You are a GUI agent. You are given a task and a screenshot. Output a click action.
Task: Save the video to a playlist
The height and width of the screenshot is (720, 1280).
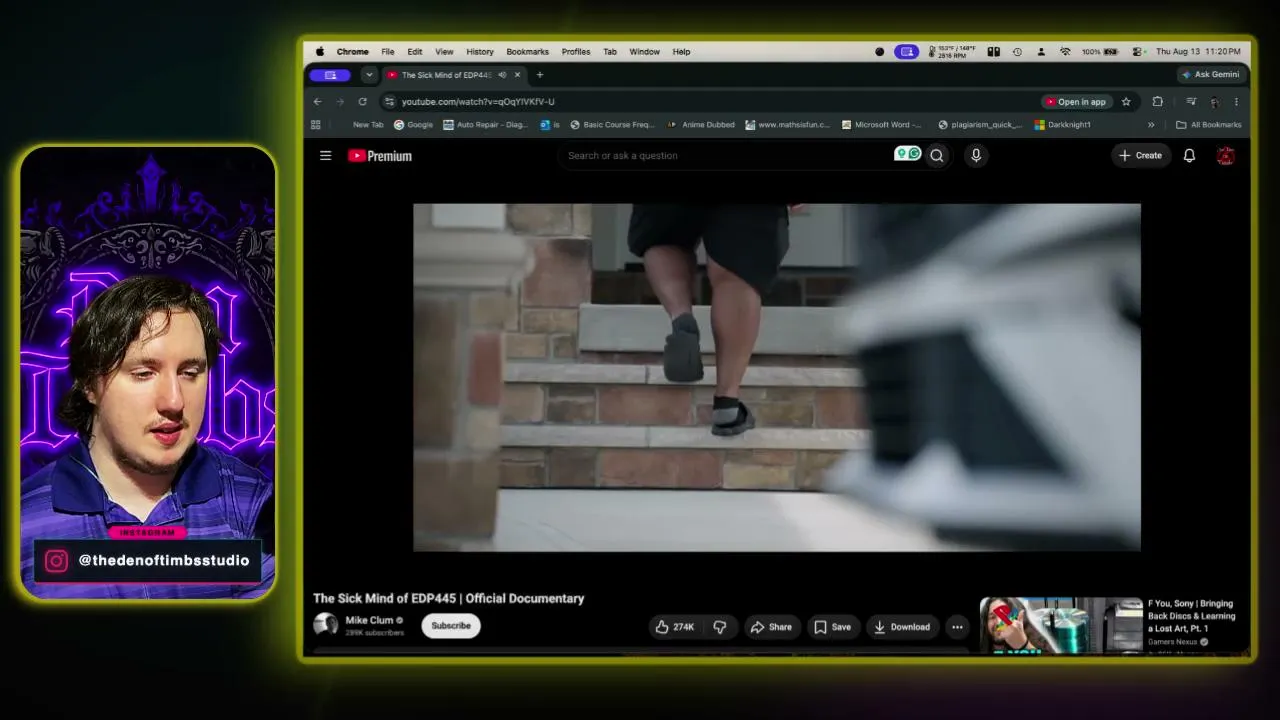[832, 627]
